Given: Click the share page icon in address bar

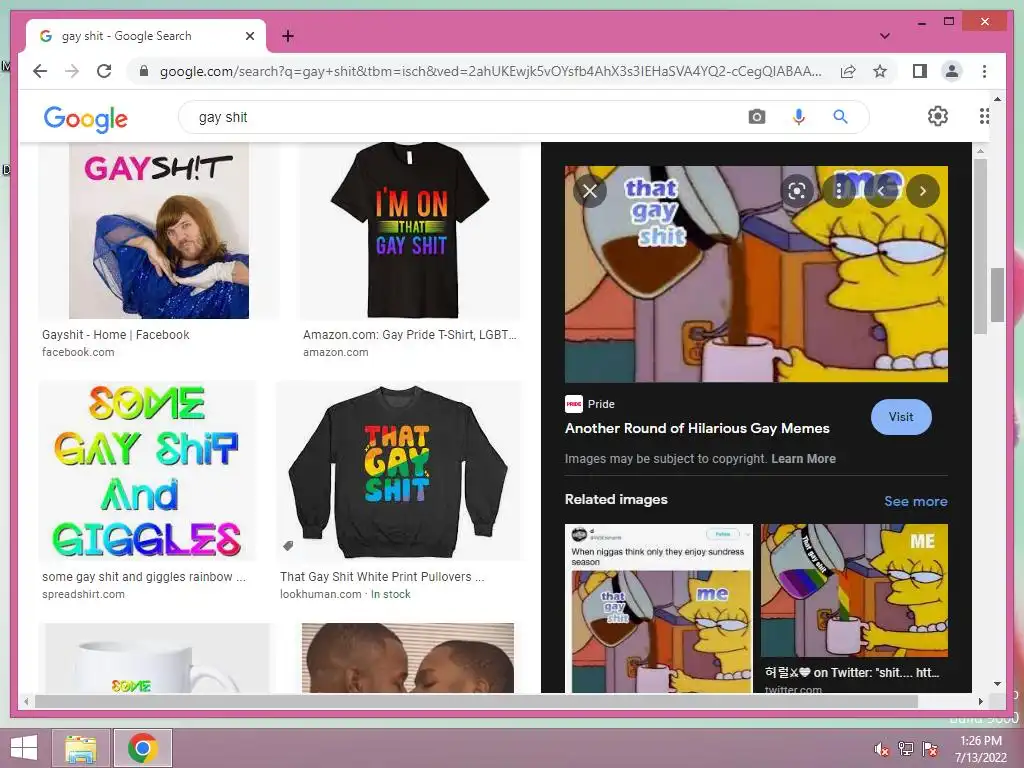Looking at the screenshot, I should click(848, 71).
